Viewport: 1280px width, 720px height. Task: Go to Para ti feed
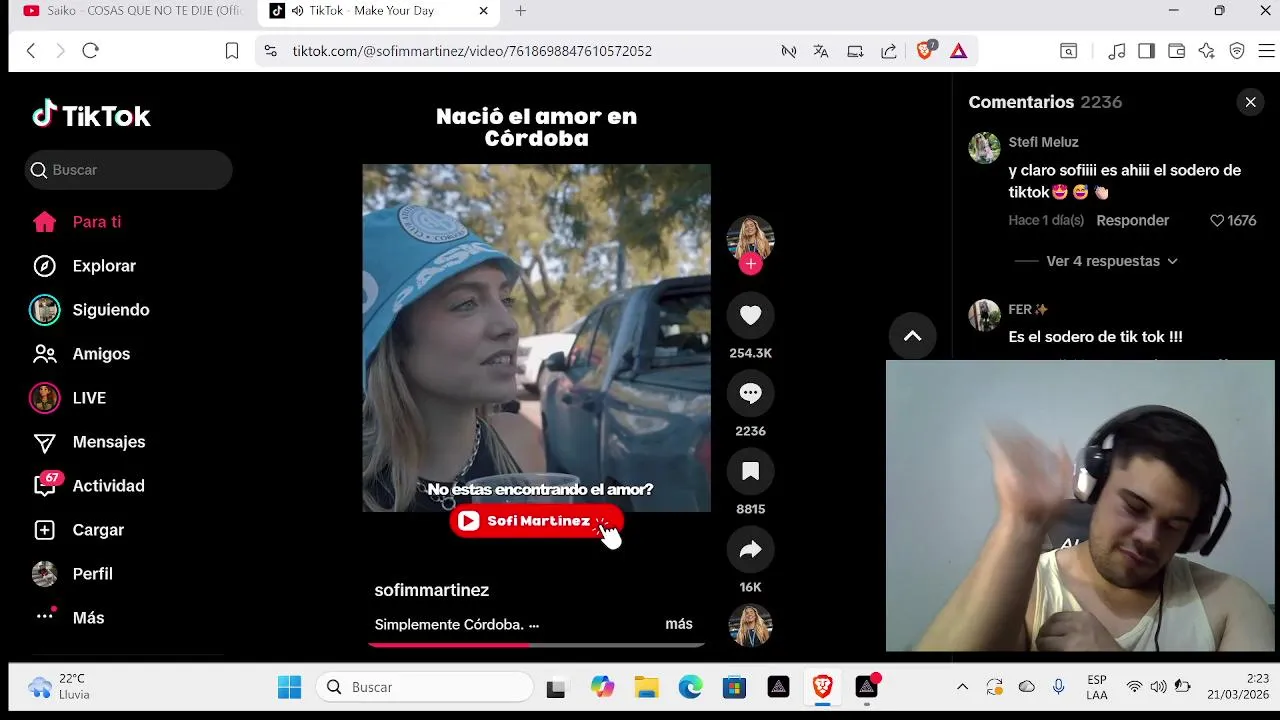click(96, 222)
